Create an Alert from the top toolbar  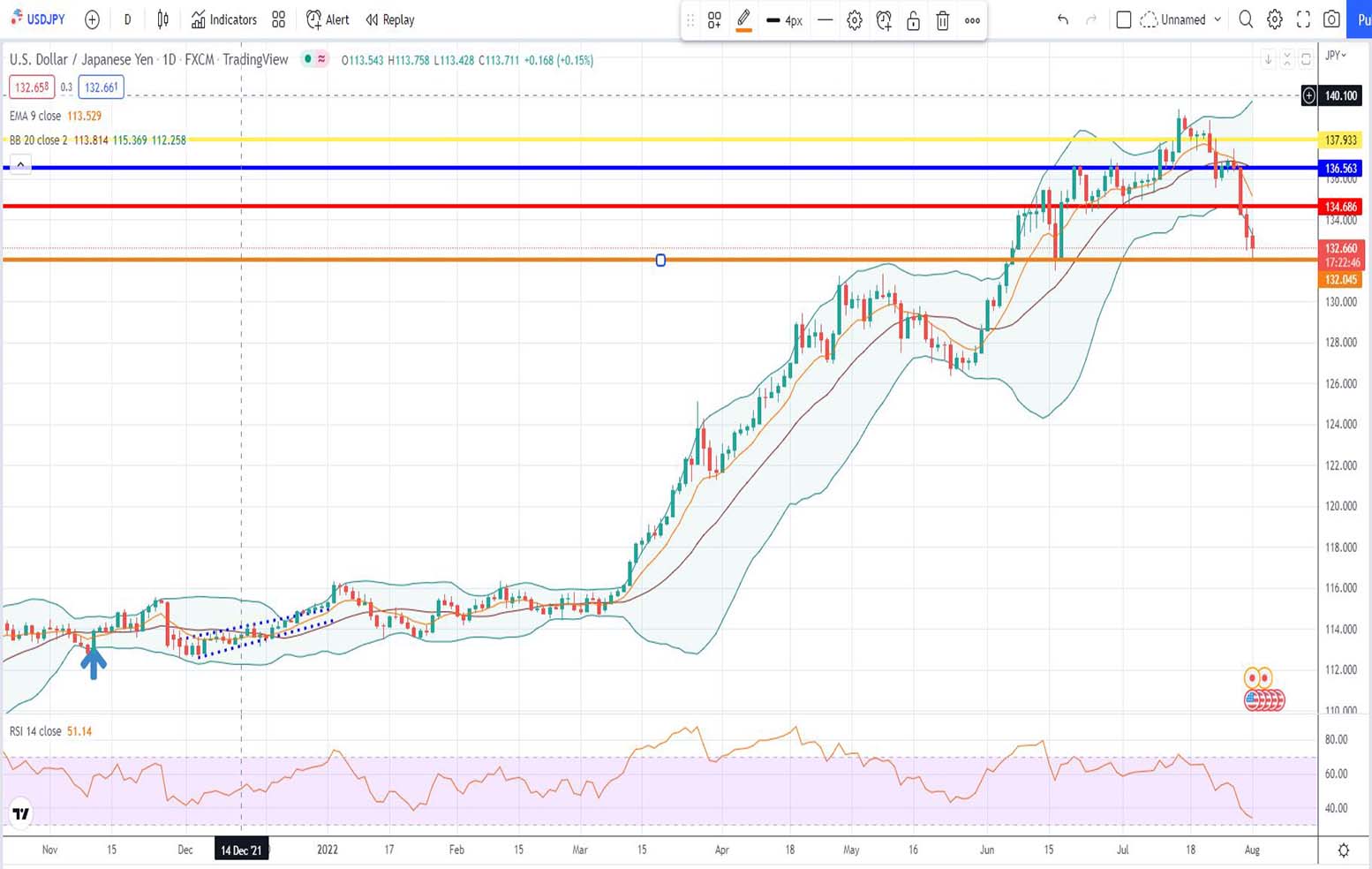328,19
